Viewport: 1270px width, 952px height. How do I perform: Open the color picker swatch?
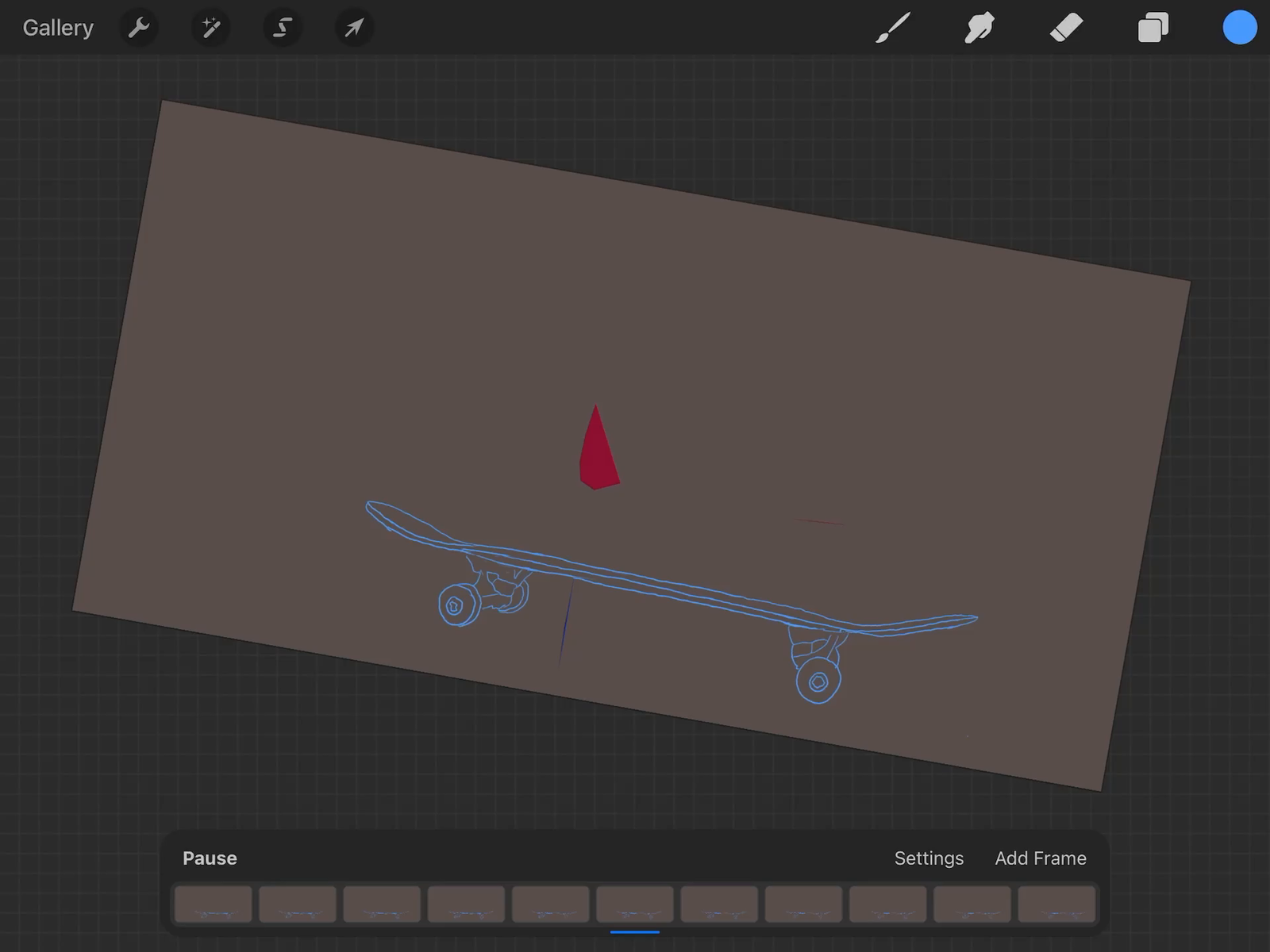point(1240,28)
